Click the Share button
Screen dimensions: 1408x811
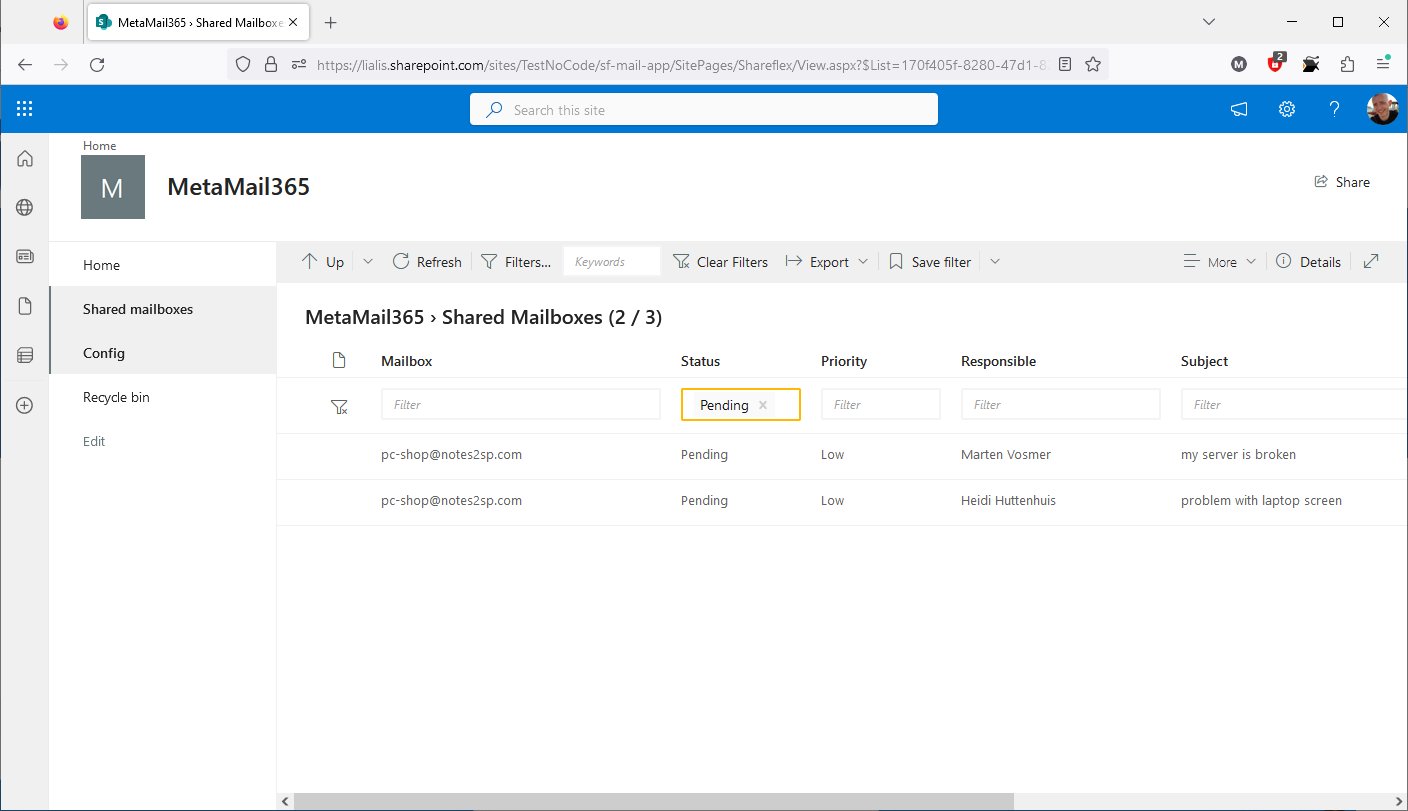tap(1342, 182)
